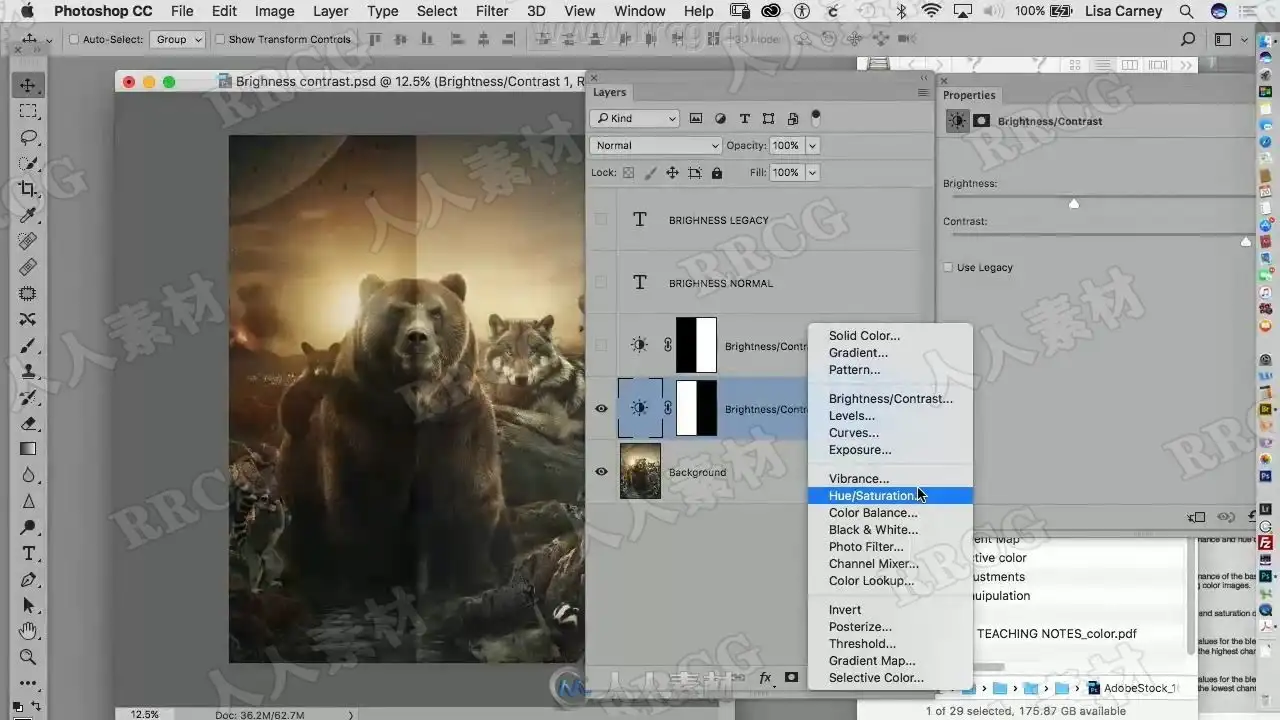Open the layer Kind filter dropdown
The height and width of the screenshot is (720, 1280).
(634, 119)
